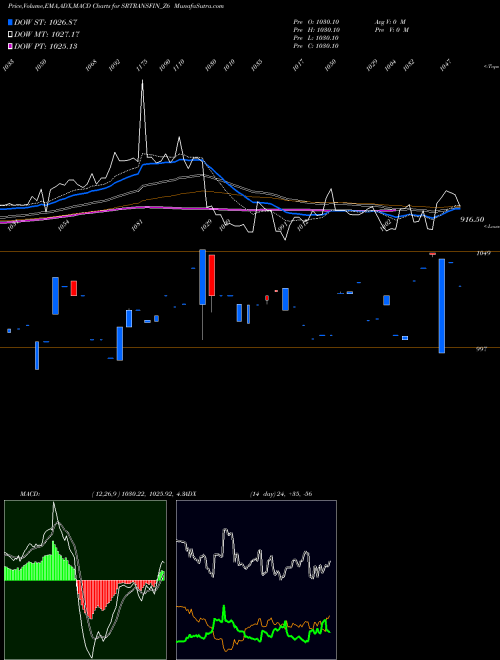Click the 'Pre H: 1030.10' high value

click(316, 30)
